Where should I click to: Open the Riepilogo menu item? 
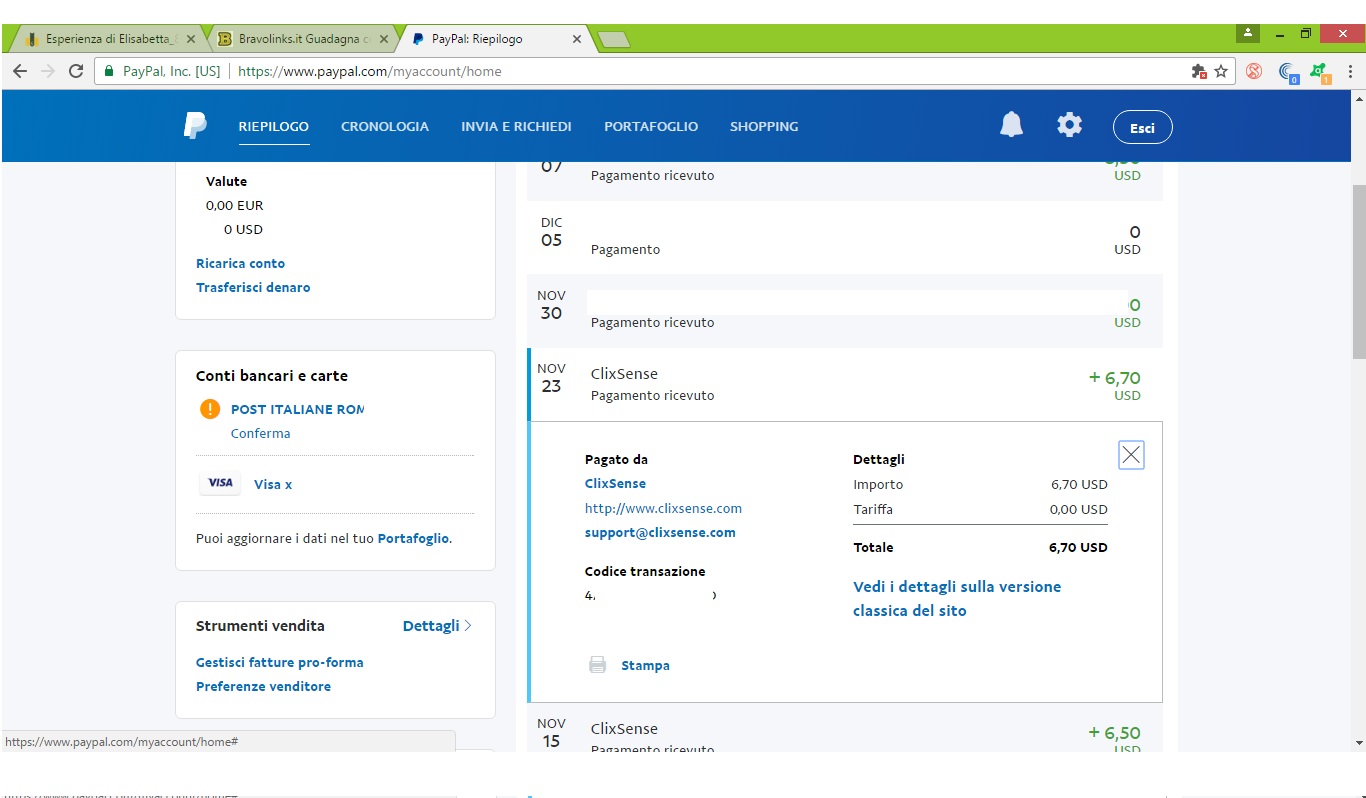[x=274, y=126]
